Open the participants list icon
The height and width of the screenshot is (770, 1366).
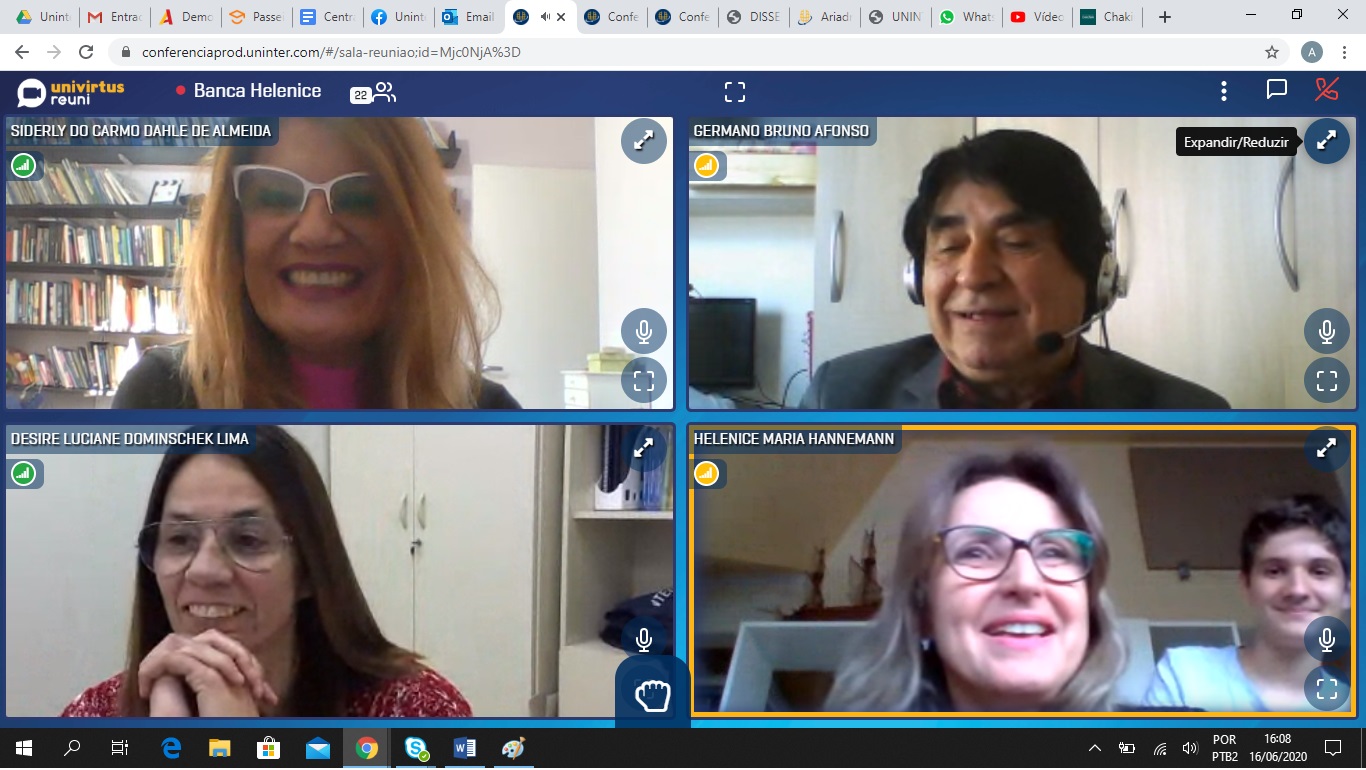[384, 92]
